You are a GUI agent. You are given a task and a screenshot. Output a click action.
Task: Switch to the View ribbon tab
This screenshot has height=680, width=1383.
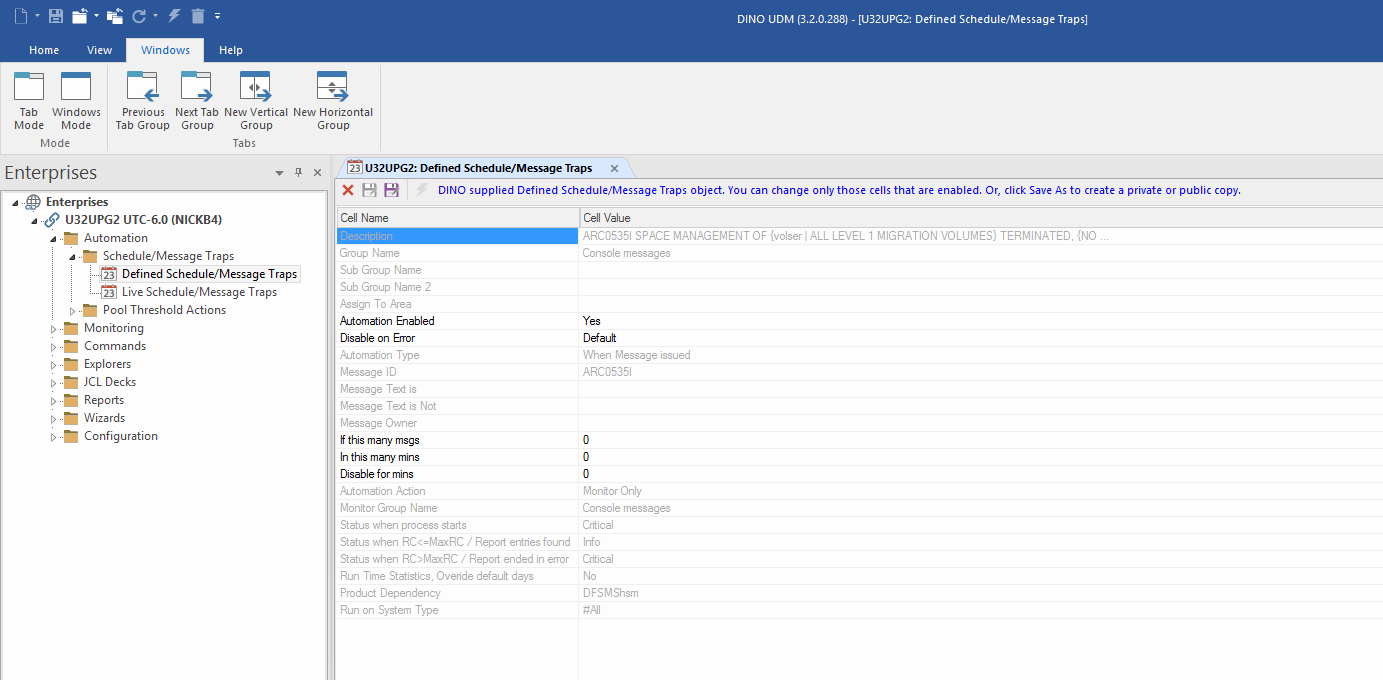coord(99,50)
